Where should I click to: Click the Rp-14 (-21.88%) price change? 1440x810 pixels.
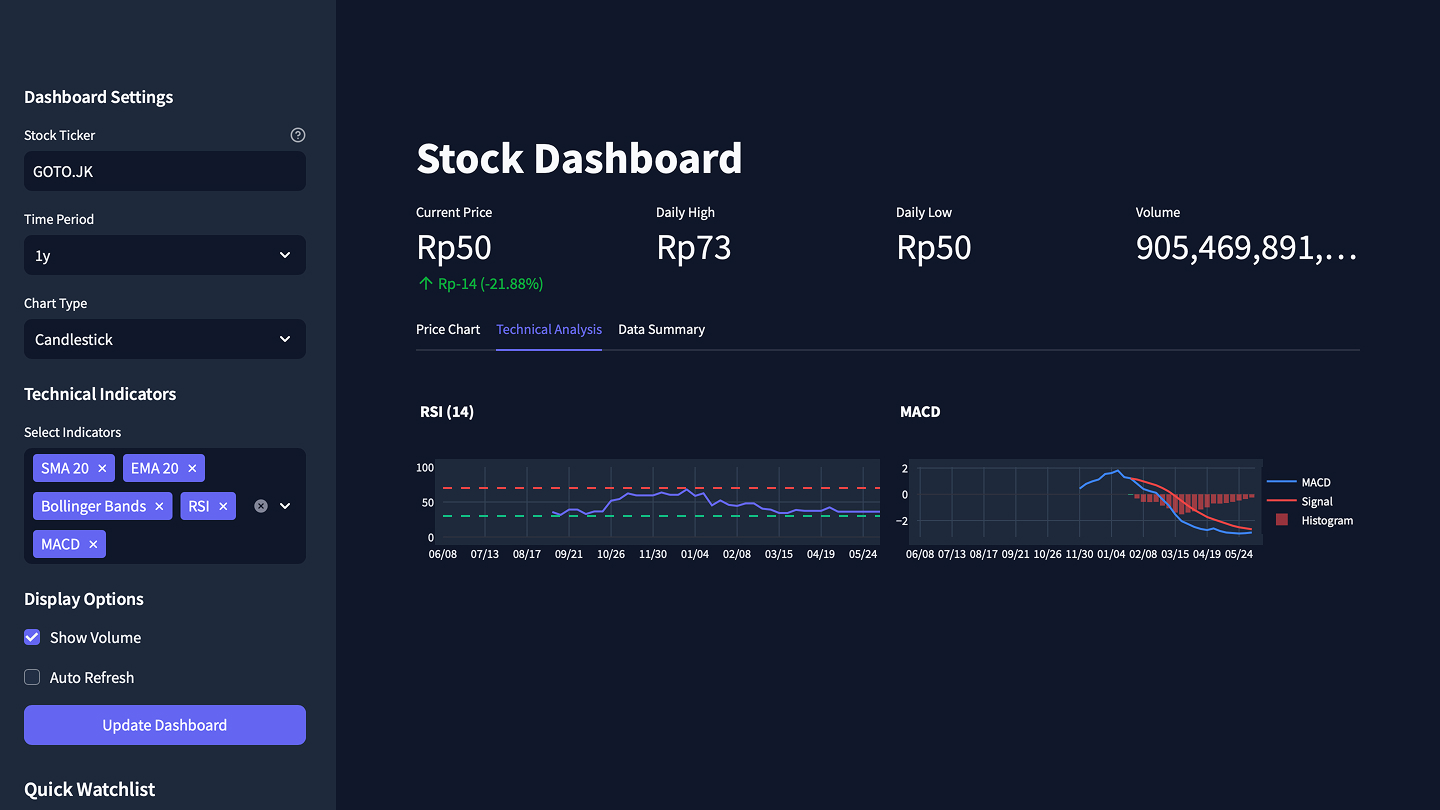480,284
